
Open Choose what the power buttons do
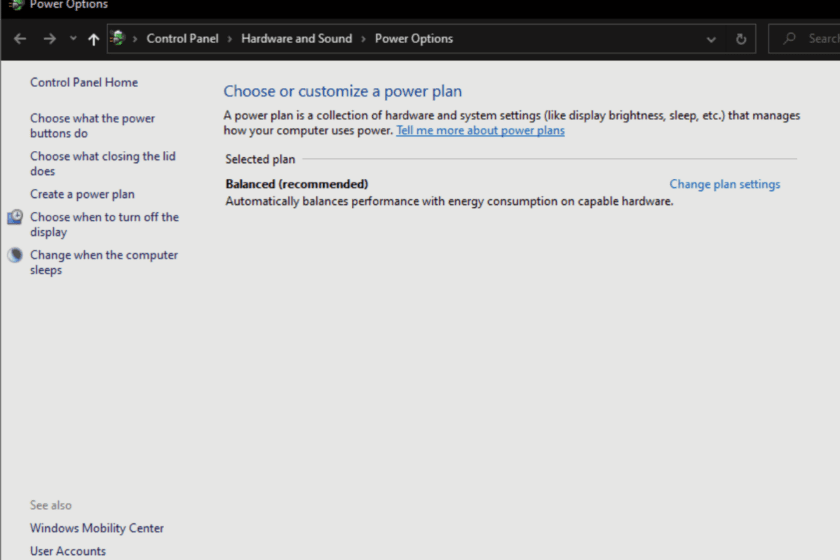pos(92,125)
